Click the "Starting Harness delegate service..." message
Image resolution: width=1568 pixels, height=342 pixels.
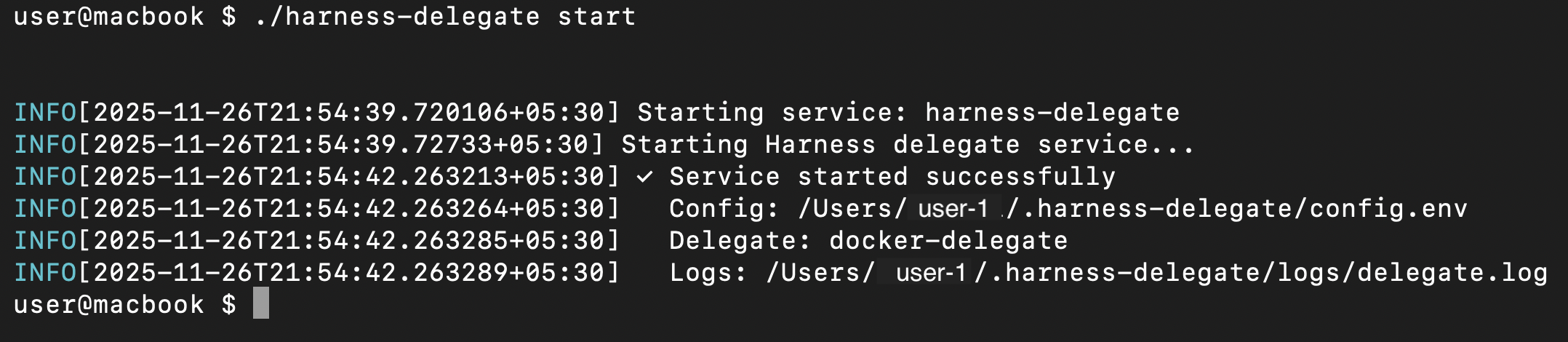(907, 145)
